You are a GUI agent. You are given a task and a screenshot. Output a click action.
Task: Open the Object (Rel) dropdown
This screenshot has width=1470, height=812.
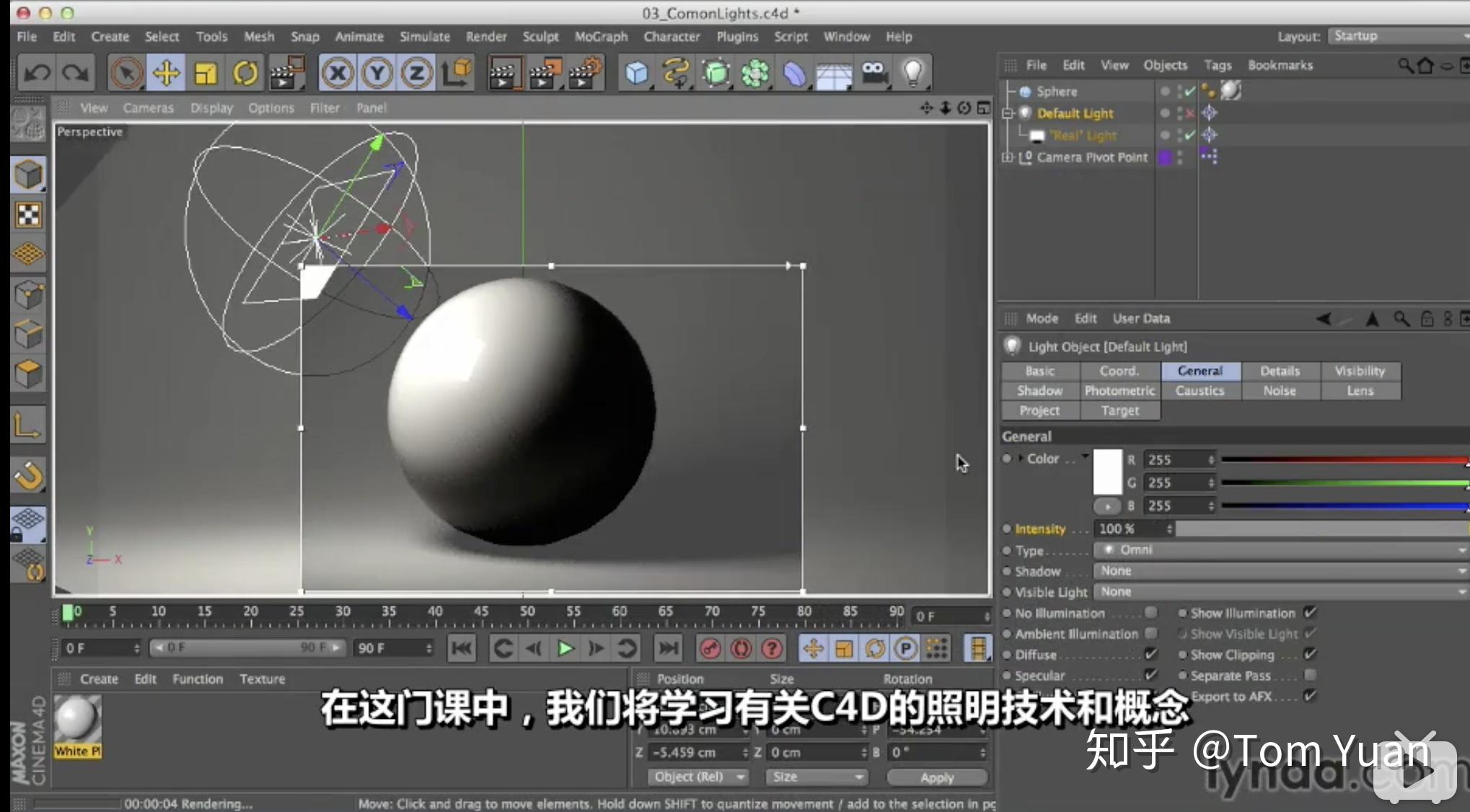[x=697, y=777]
